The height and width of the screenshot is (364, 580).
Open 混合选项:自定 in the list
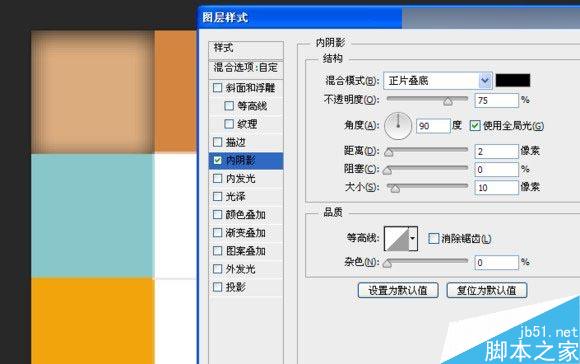(246, 68)
